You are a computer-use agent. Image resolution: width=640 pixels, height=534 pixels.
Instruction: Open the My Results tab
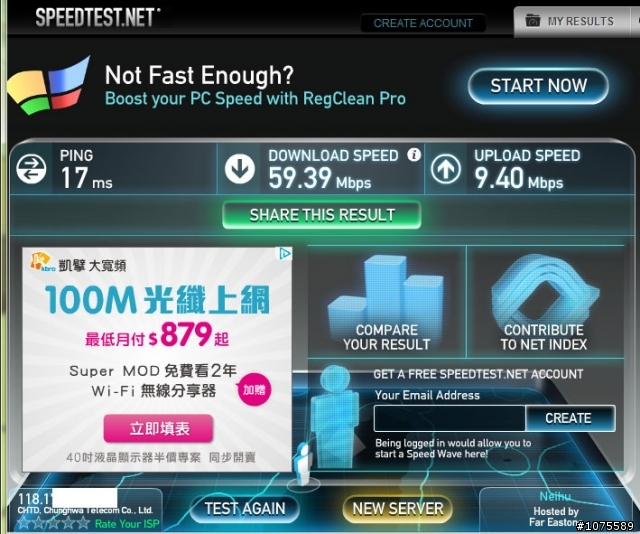click(572, 21)
